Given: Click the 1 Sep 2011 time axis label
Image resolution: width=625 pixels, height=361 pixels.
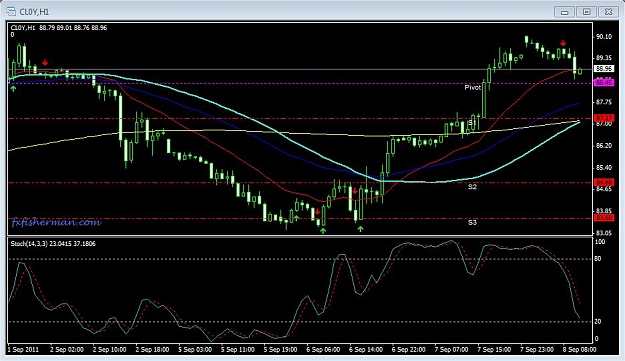Looking at the screenshot, I should (x=24, y=349).
